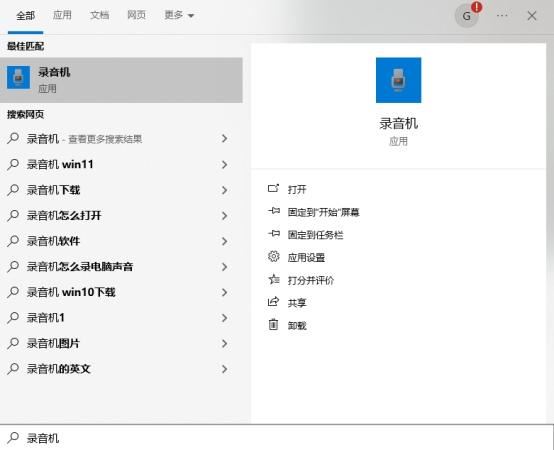Expand arrow beside 录音机图片
Viewport: 554px width, 450px height.
pos(224,343)
